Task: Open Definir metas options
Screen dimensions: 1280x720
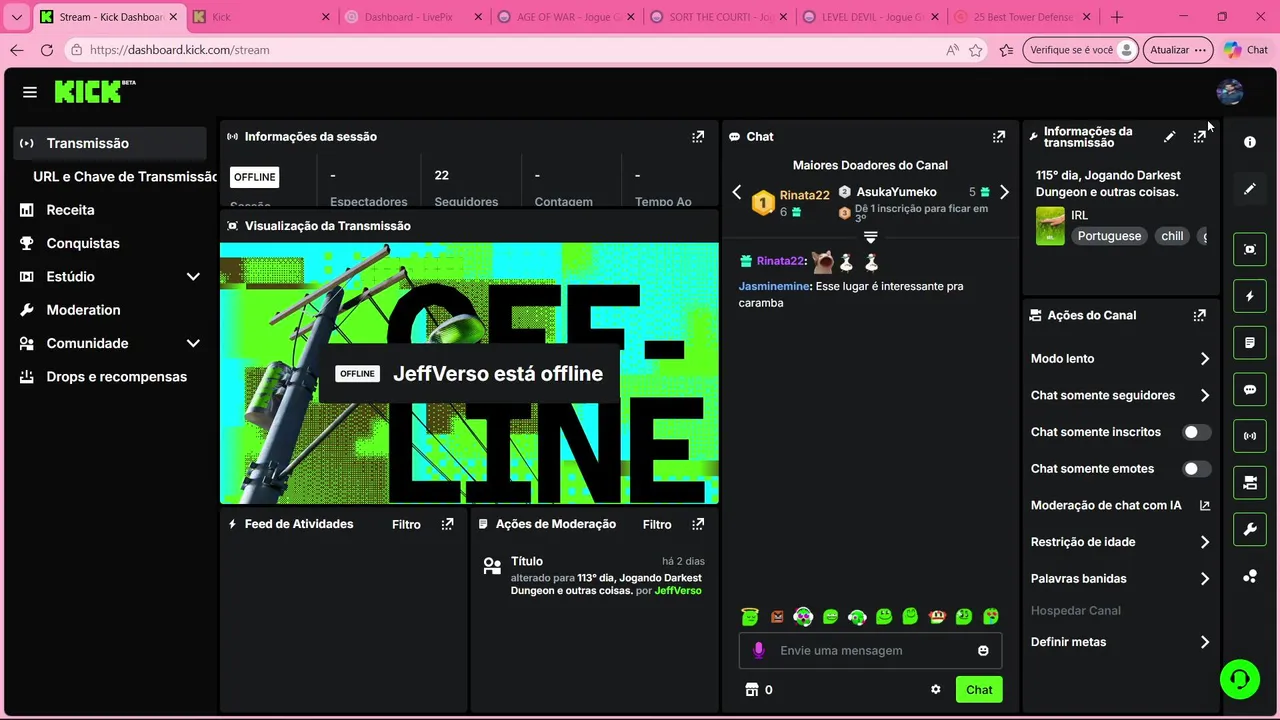Action: [1120, 642]
